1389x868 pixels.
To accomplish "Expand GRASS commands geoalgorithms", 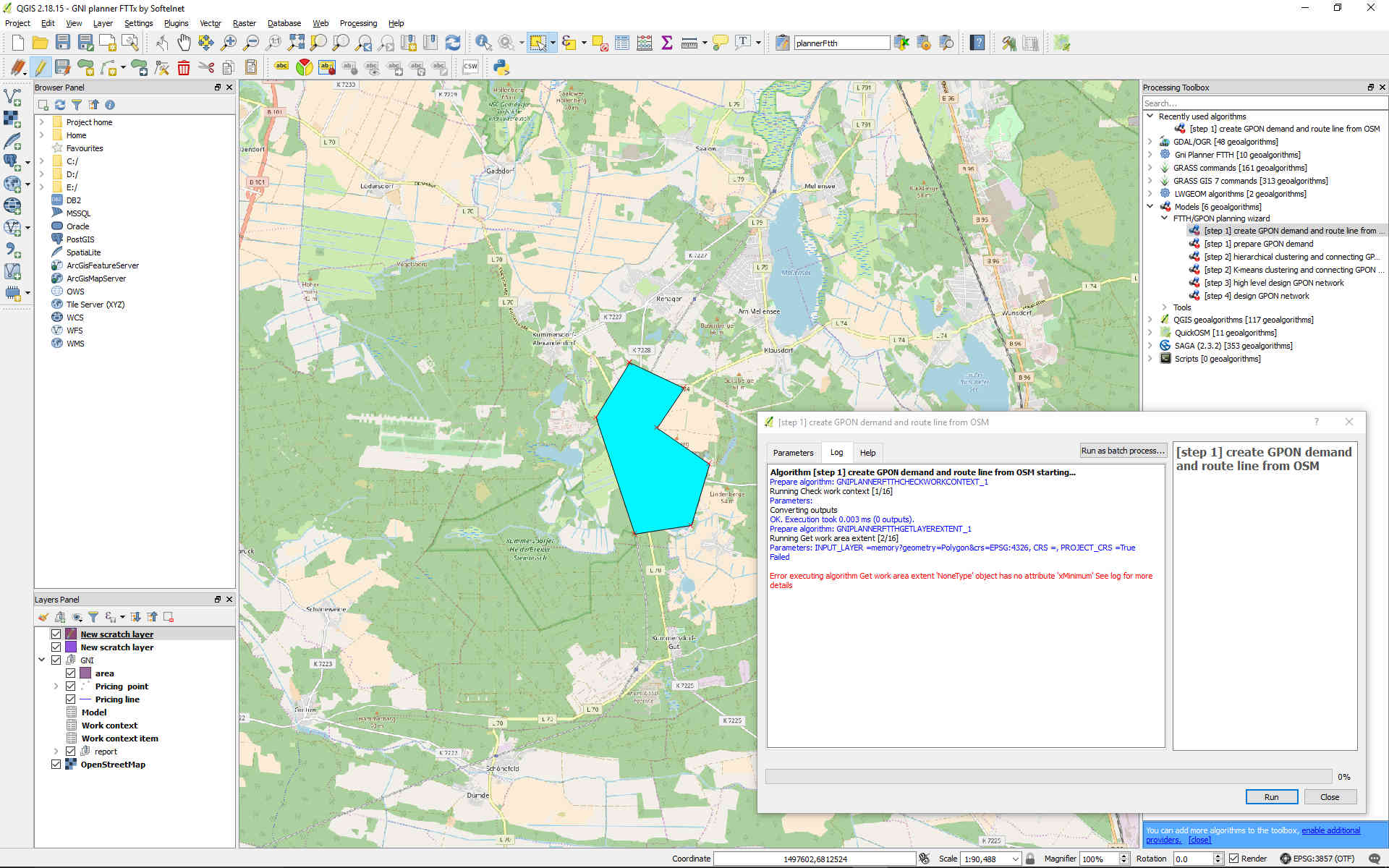I will point(1150,168).
